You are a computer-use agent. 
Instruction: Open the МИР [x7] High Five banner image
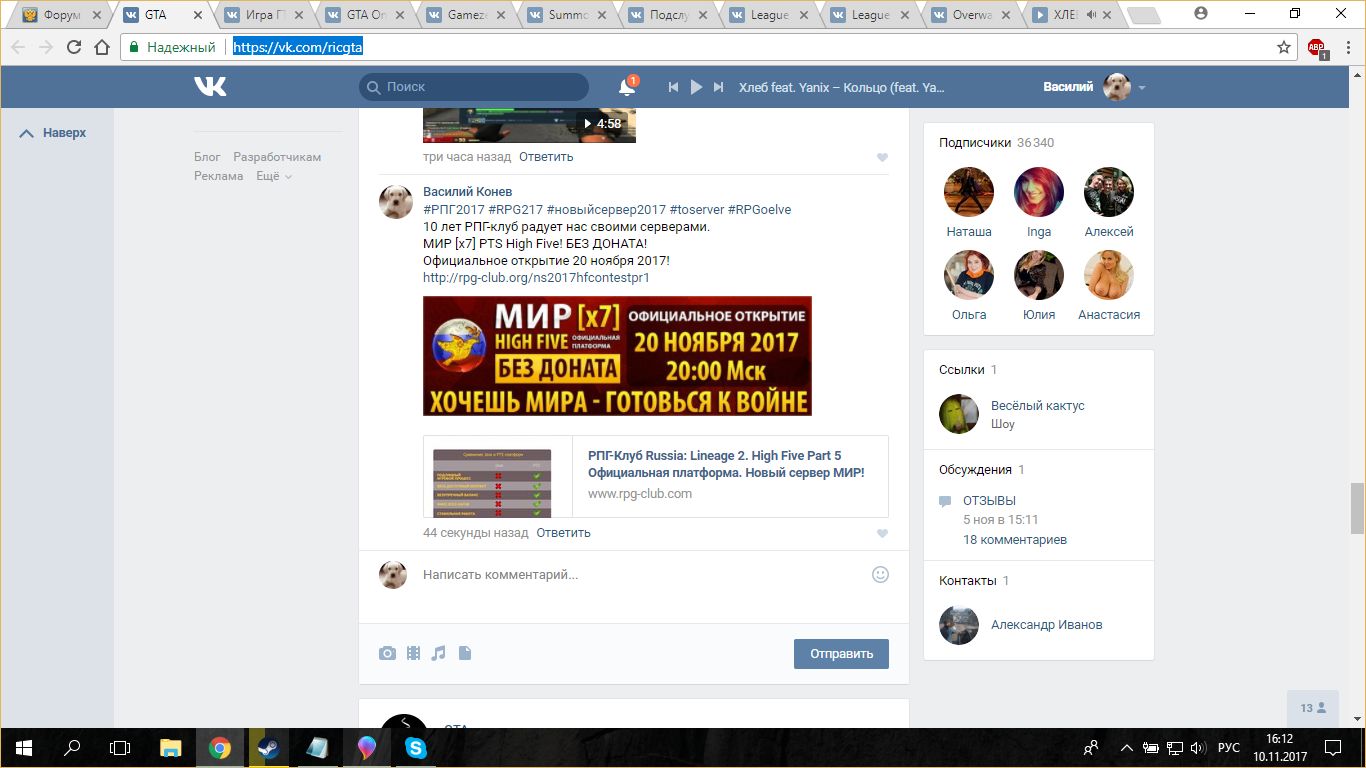click(x=617, y=356)
